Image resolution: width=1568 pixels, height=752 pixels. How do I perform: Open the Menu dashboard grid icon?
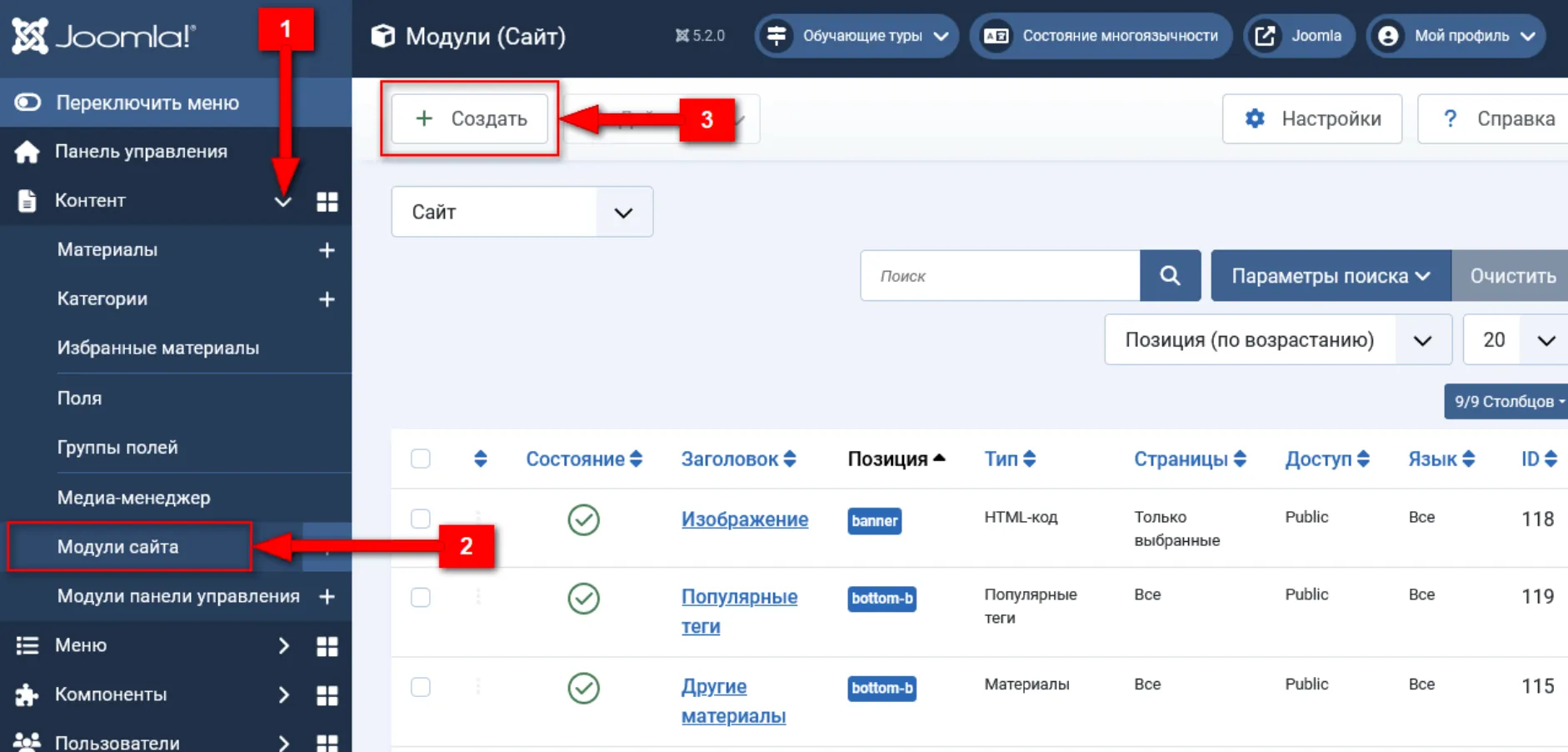[327, 646]
